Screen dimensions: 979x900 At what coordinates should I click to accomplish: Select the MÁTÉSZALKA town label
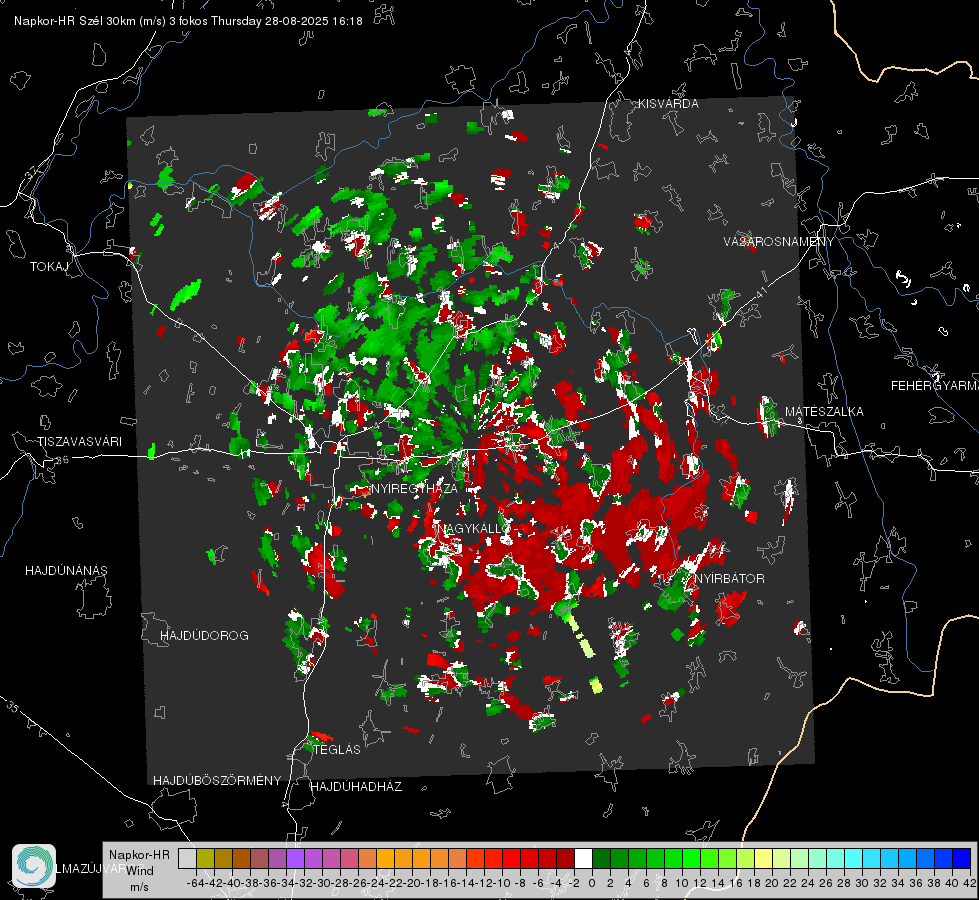point(824,412)
